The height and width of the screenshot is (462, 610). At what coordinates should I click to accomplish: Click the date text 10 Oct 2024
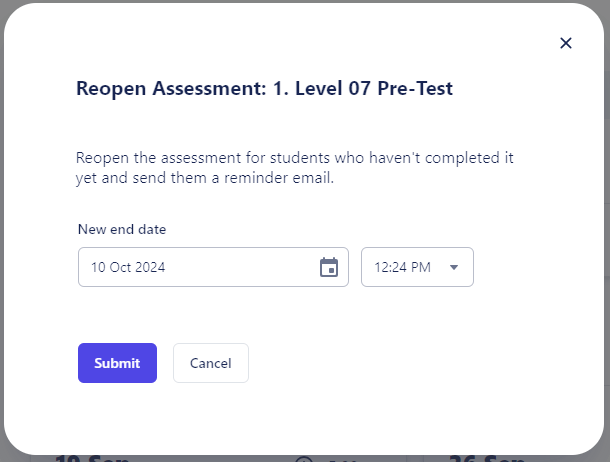pyautogui.click(x=128, y=267)
